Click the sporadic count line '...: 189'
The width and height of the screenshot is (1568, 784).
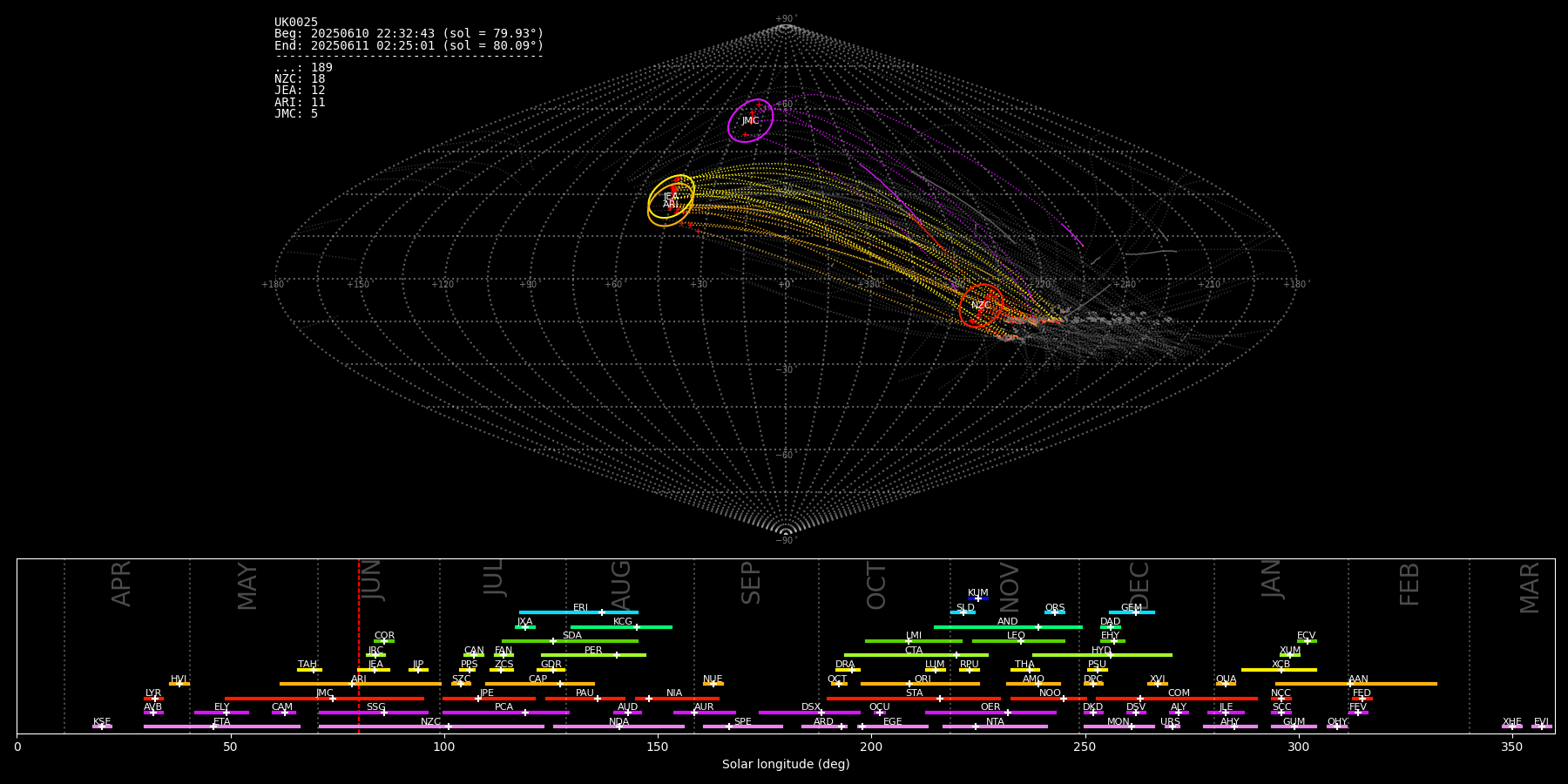click(303, 68)
